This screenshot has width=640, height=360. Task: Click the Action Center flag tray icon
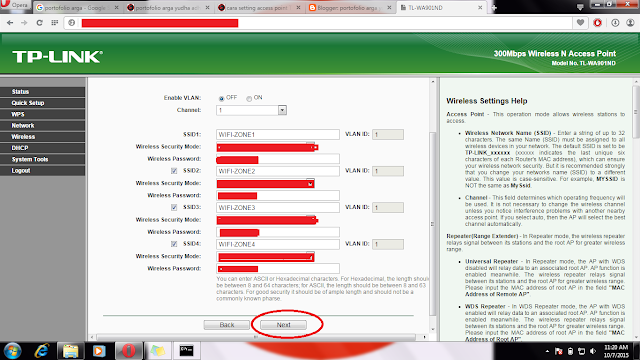pos(559,351)
